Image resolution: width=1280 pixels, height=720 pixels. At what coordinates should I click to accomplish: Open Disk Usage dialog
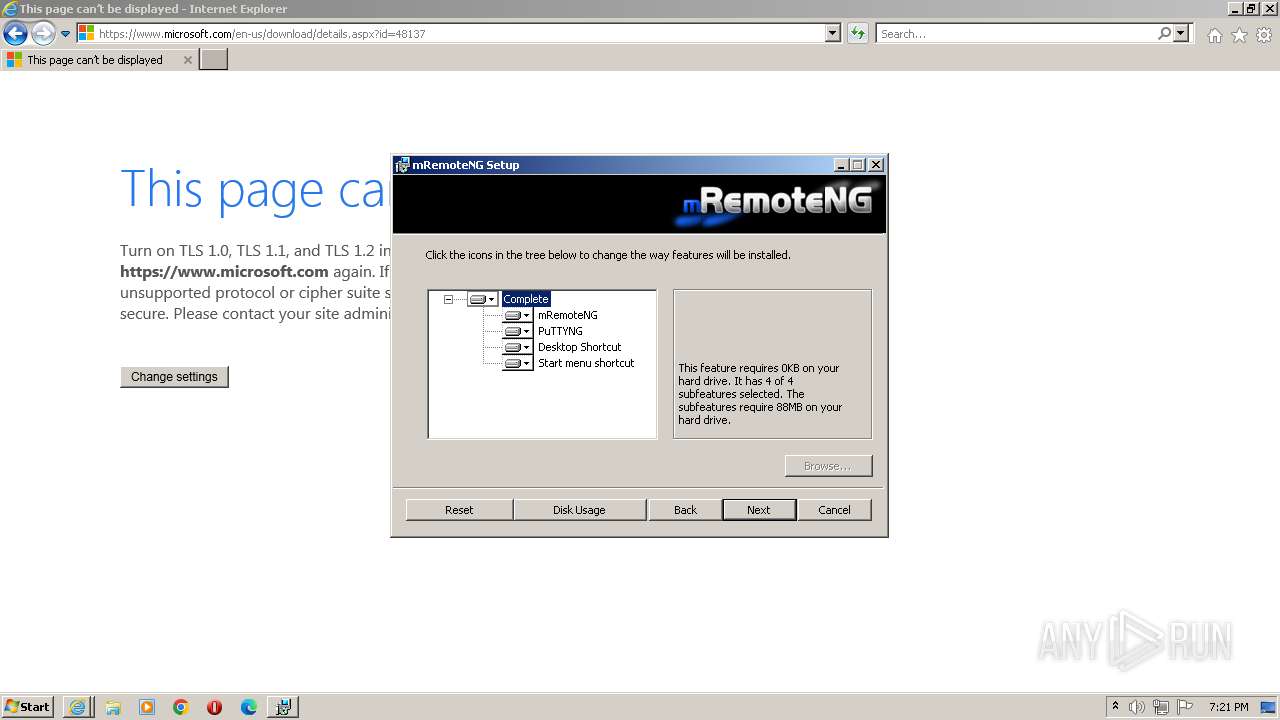click(x=579, y=510)
